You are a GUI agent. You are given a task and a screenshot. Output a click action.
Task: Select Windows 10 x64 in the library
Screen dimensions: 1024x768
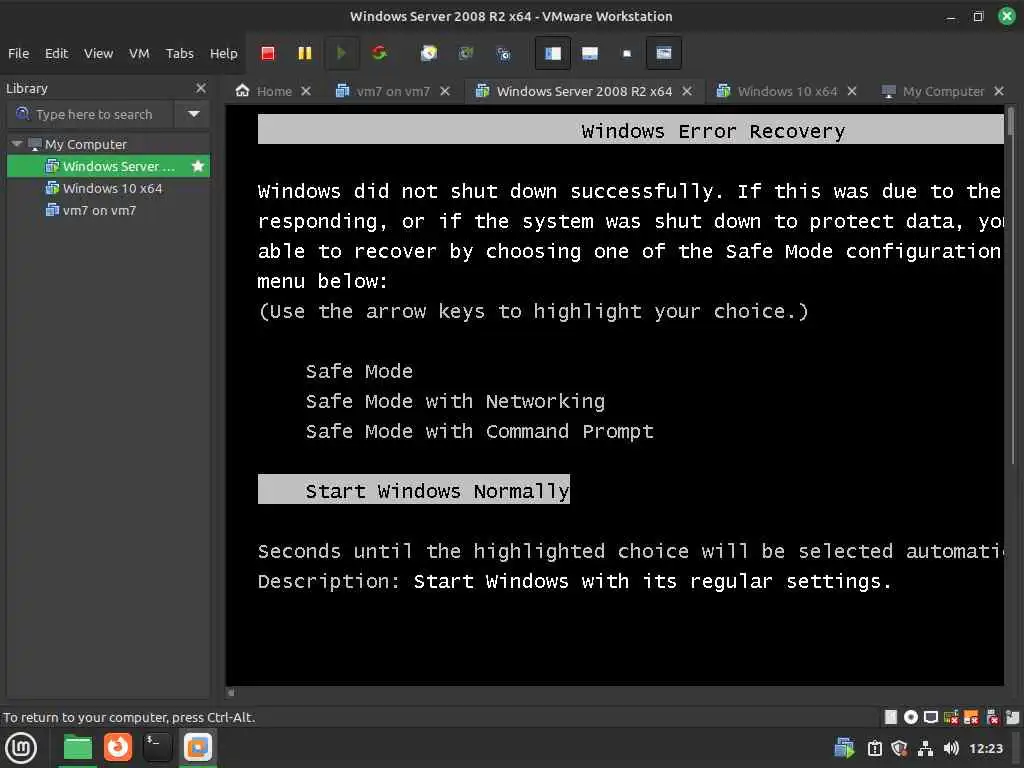point(108,188)
